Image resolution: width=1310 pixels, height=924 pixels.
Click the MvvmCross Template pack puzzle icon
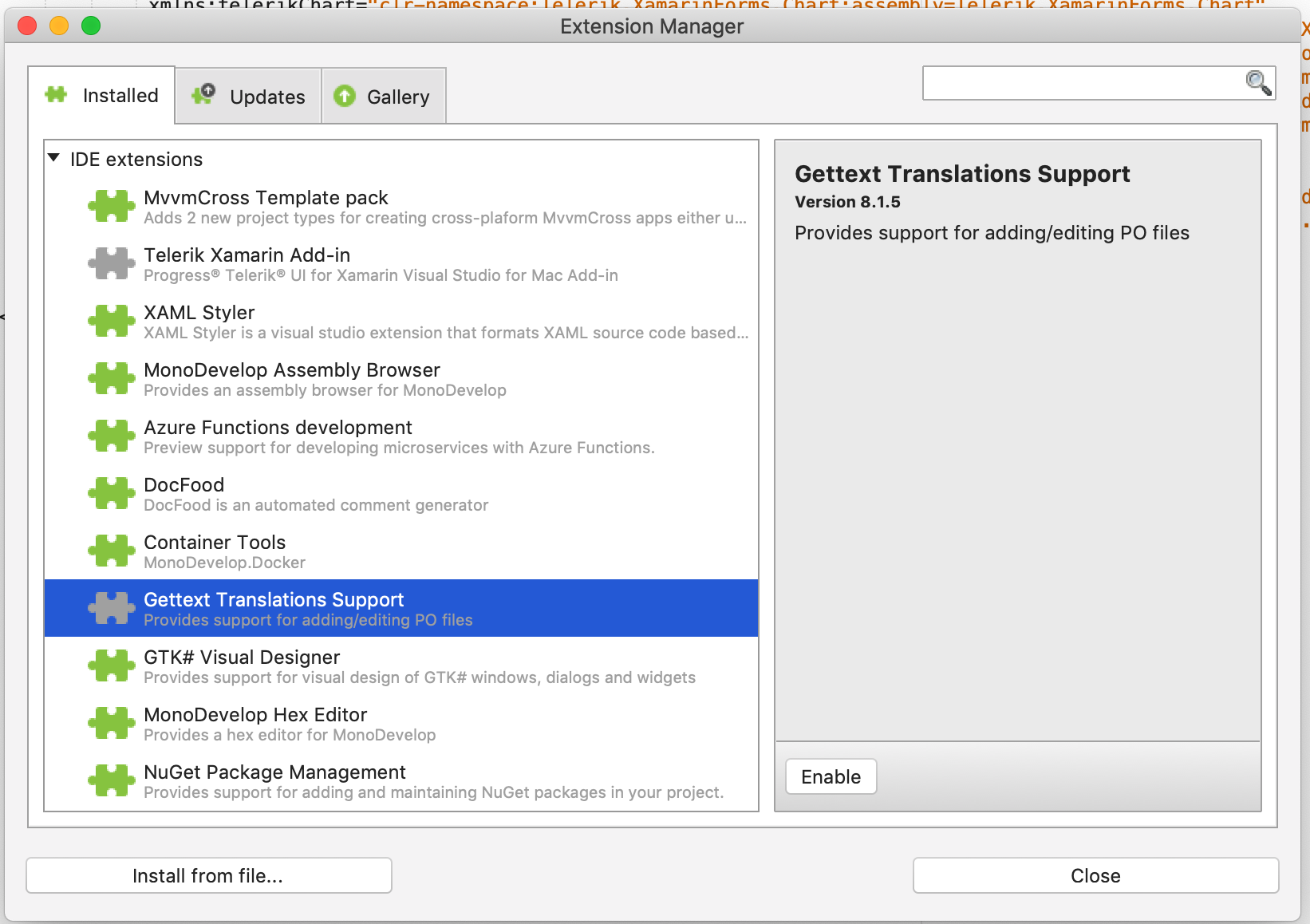[x=111, y=206]
